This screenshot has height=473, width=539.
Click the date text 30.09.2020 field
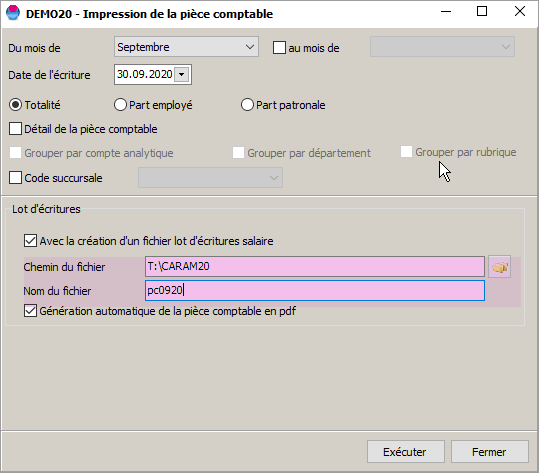[144, 74]
